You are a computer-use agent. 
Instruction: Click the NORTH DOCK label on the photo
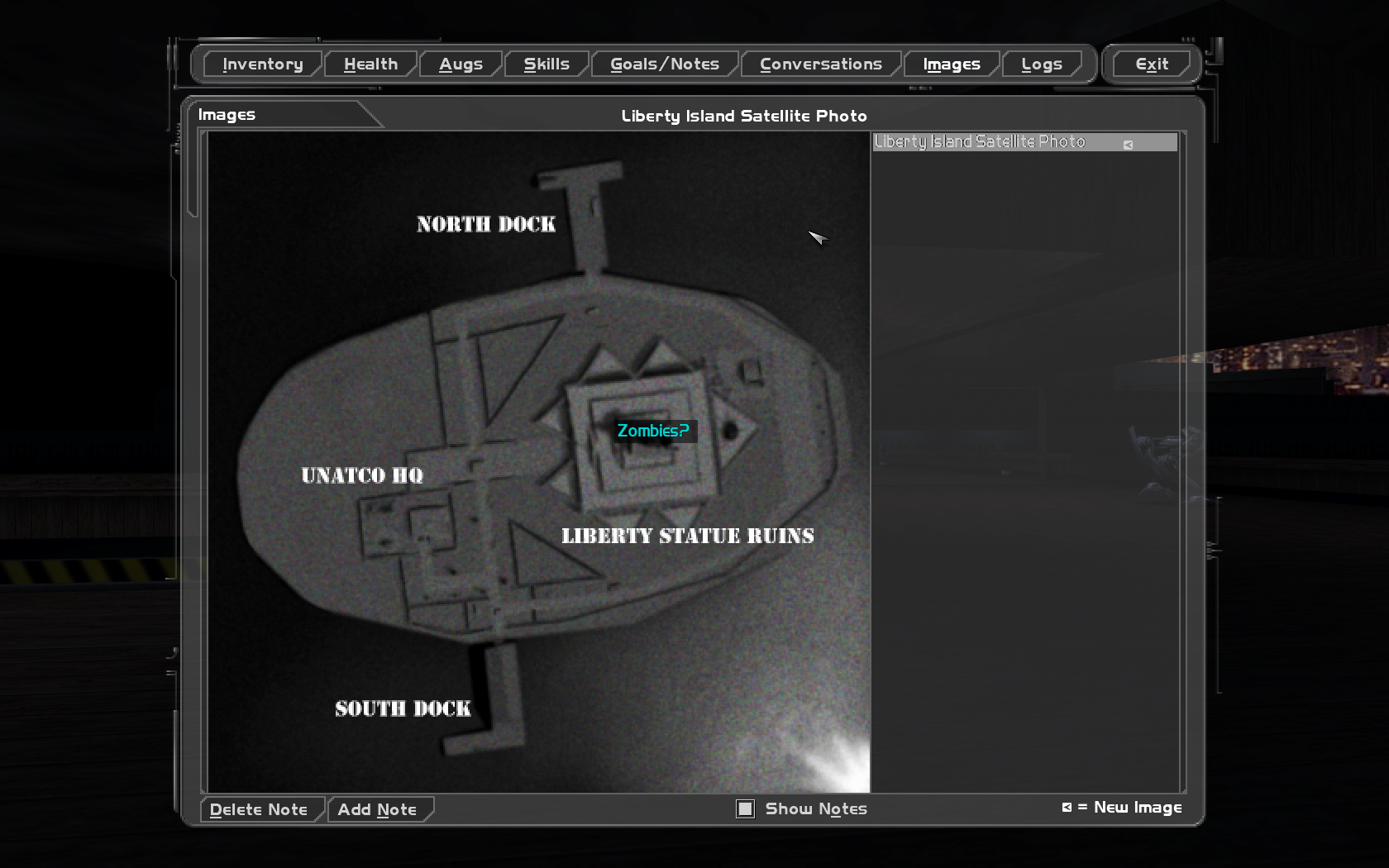pyautogui.click(x=486, y=224)
